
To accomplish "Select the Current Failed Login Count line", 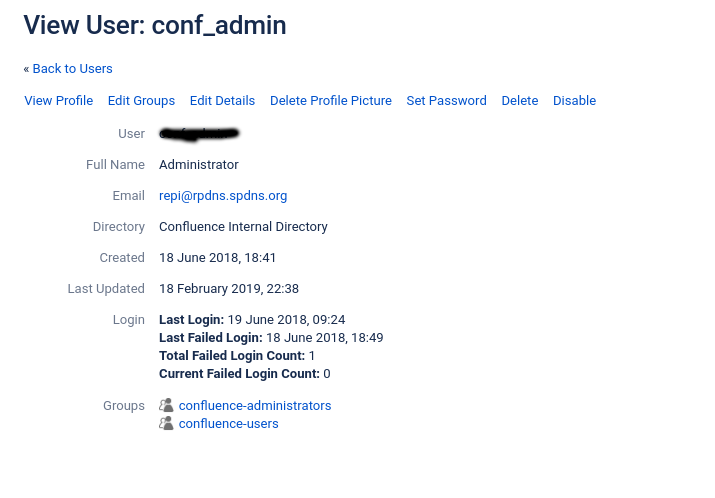I will coord(245,374).
